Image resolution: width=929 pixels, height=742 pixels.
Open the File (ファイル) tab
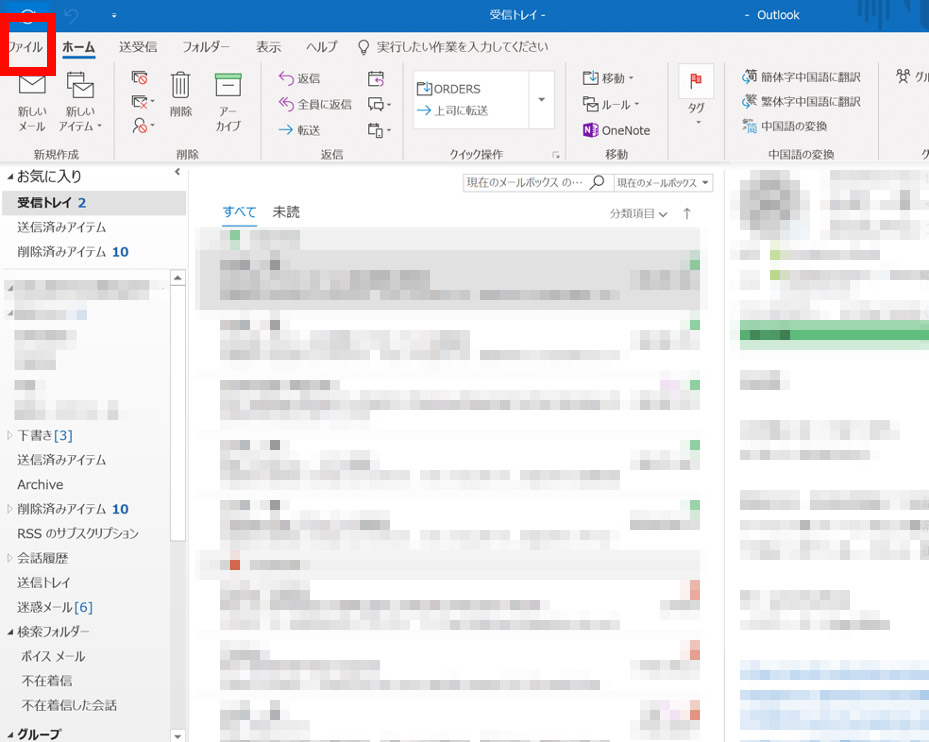coord(25,47)
